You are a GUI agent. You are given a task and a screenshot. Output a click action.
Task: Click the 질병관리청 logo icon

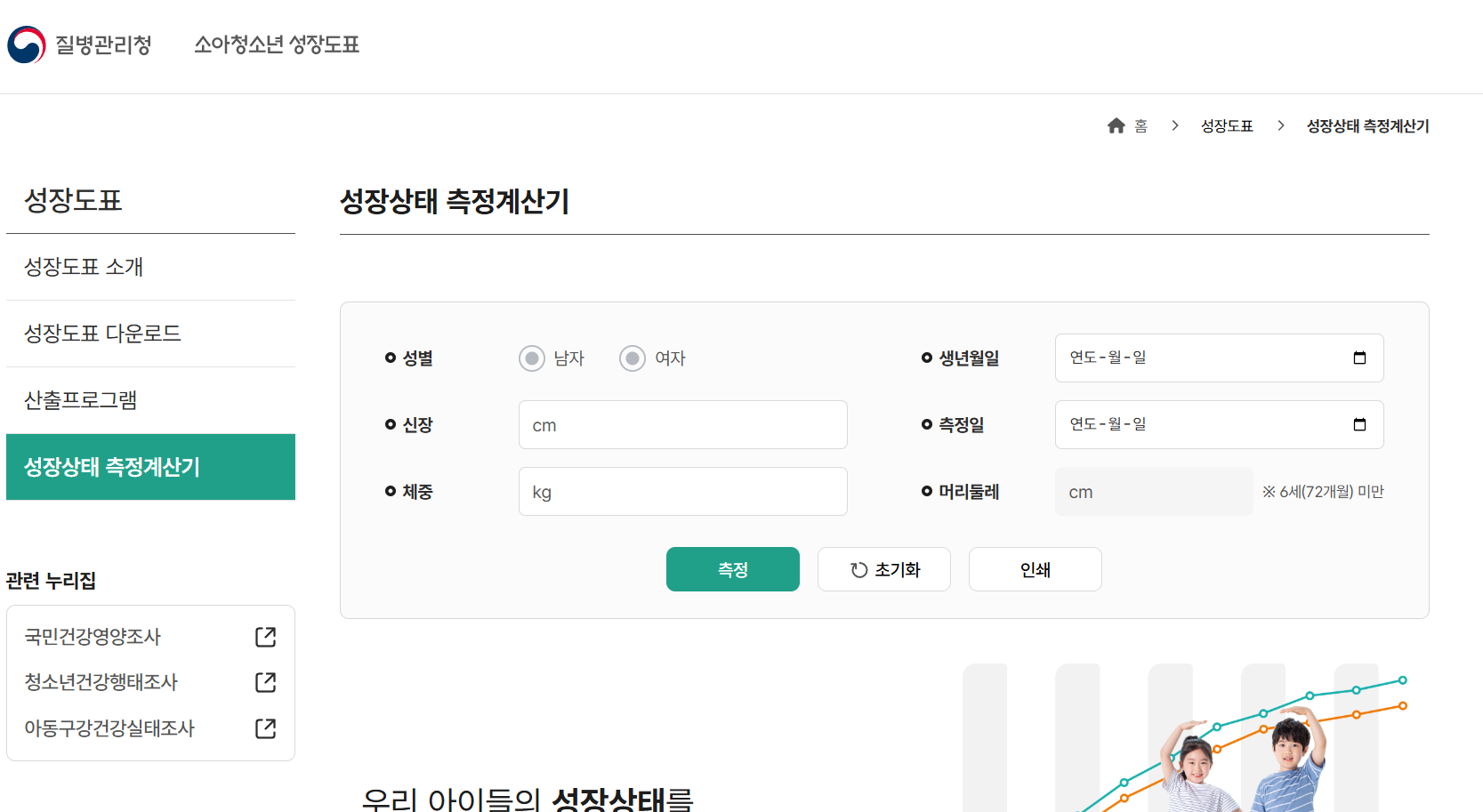(x=27, y=44)
